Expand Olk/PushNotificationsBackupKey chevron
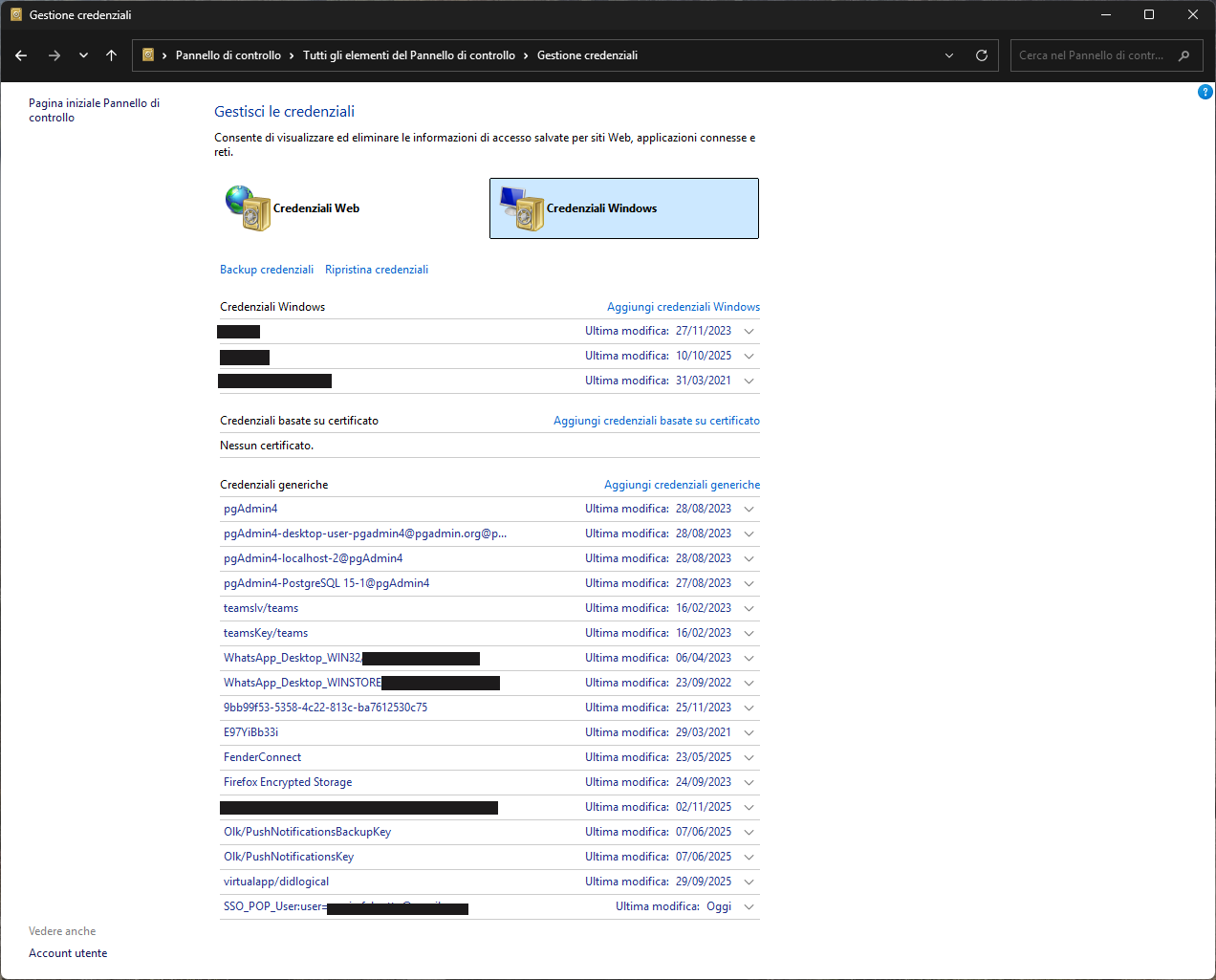The width and height of the screenshot is (1216, 980). [x=749, y=832]
